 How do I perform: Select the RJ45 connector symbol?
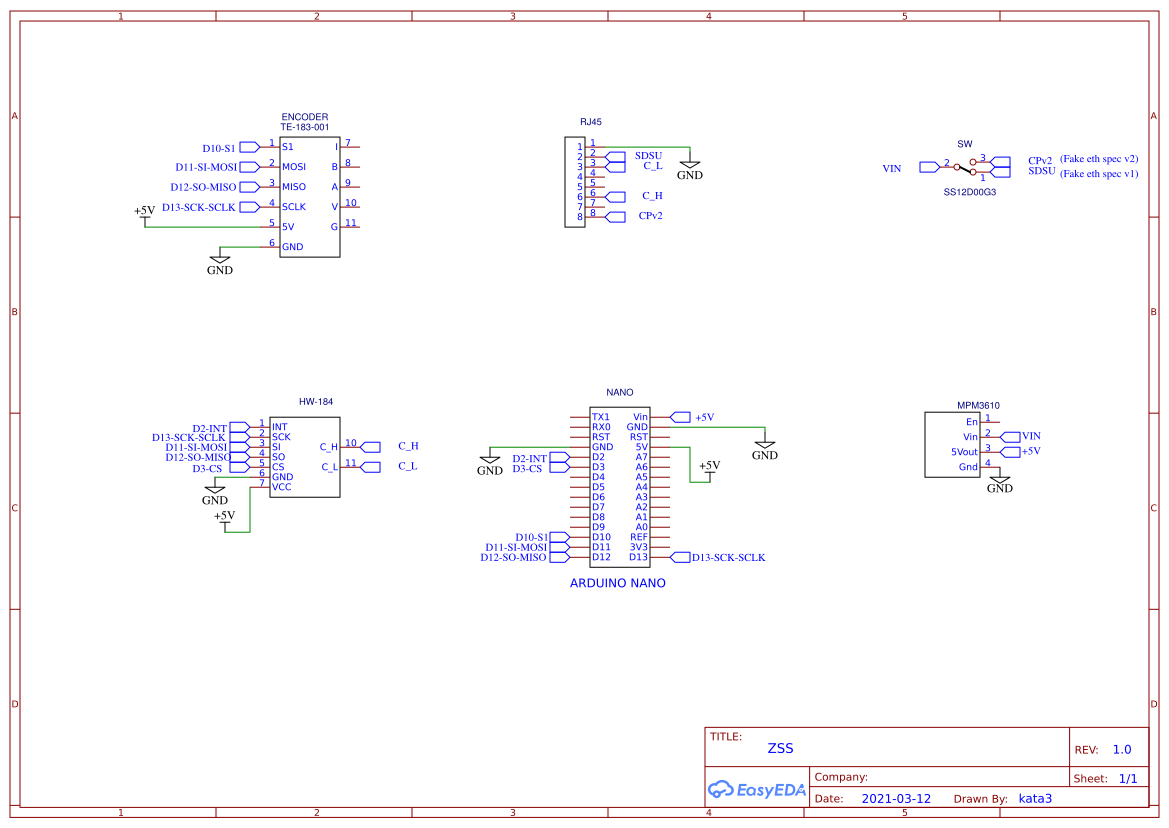click(576, 182)
